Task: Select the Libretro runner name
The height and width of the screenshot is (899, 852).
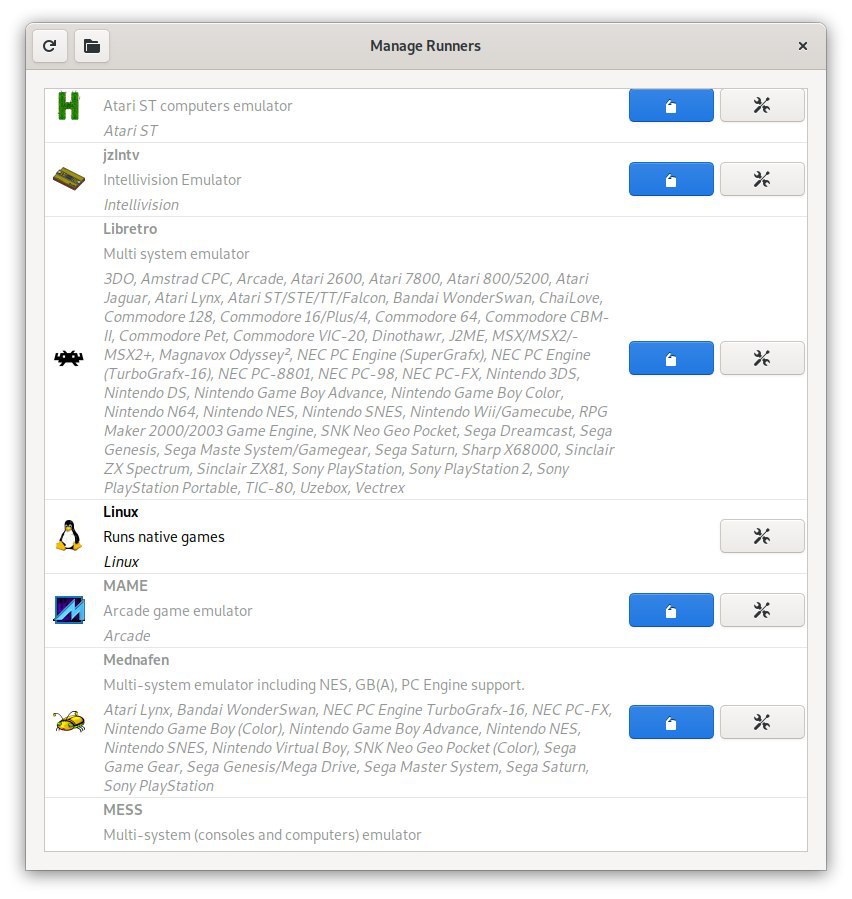Action: (x=130, y=229)
